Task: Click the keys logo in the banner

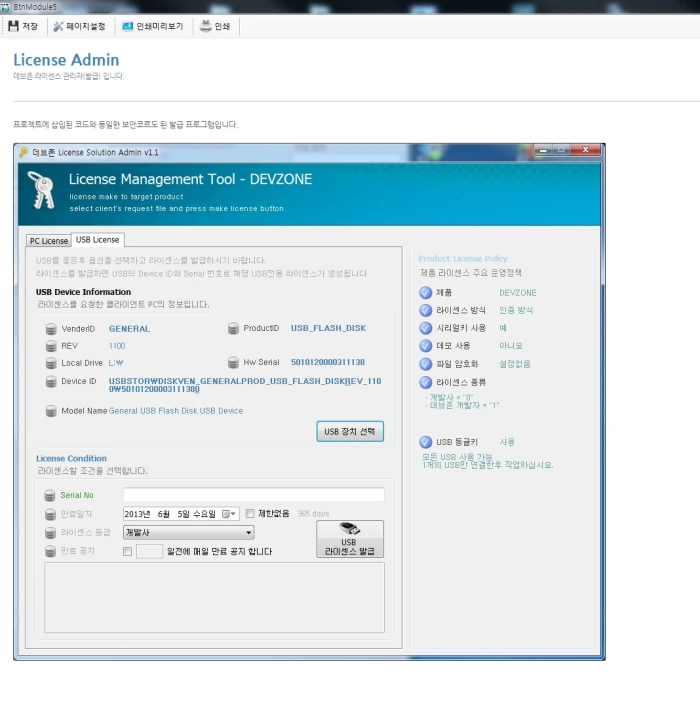Action: click(x=42, y=190)
